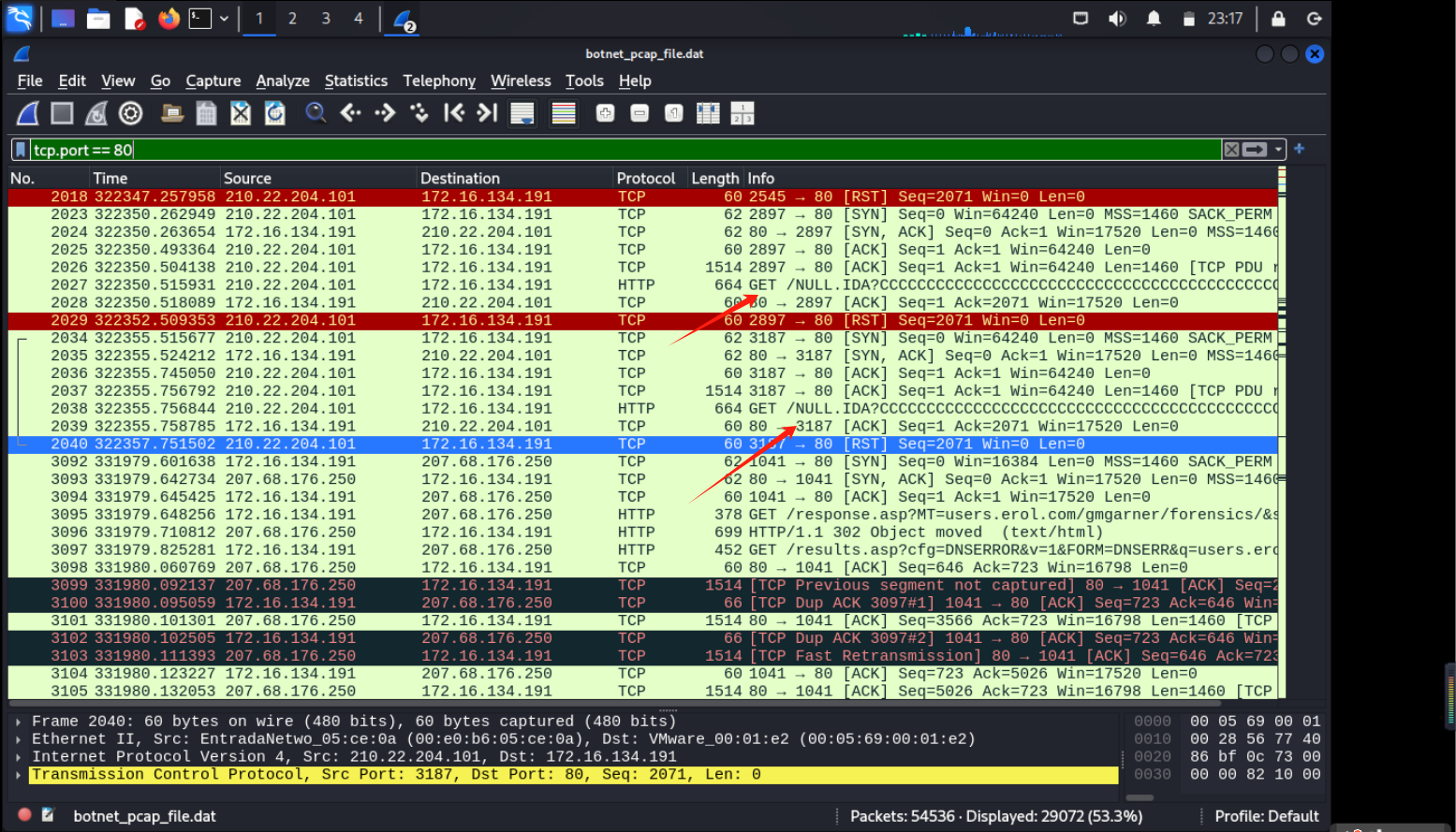Screen dimensions: 1456x832
Task: Click the reset layout icon
Action: click(743, 113)
